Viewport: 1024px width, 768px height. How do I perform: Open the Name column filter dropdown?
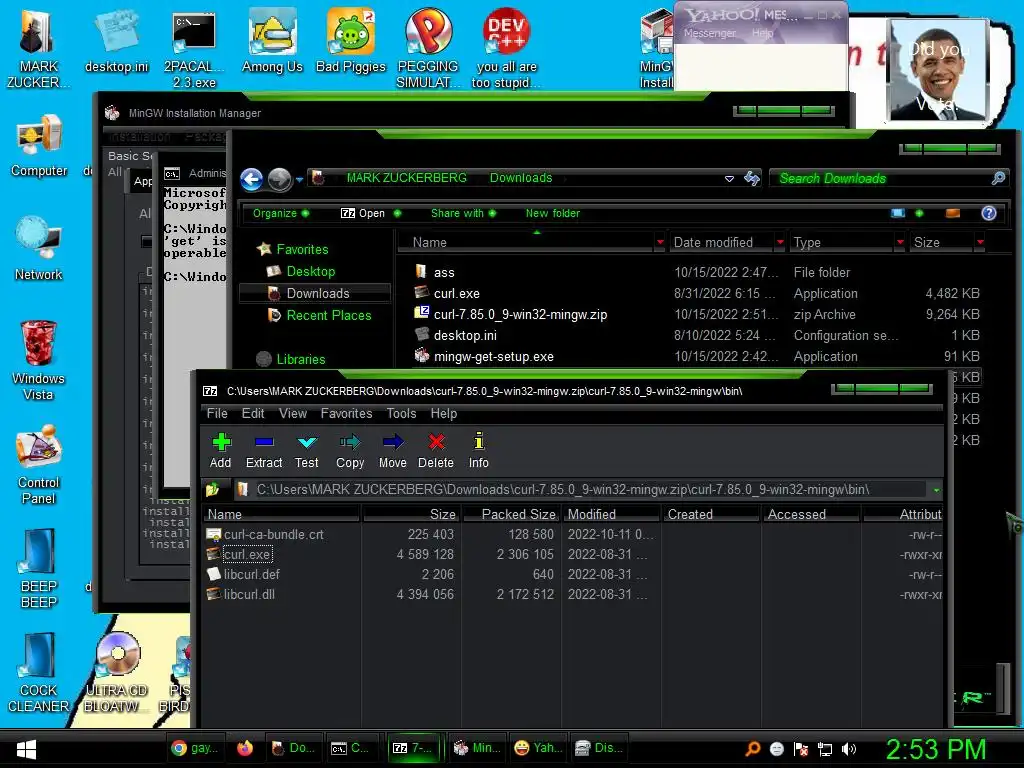pos(660,242)
